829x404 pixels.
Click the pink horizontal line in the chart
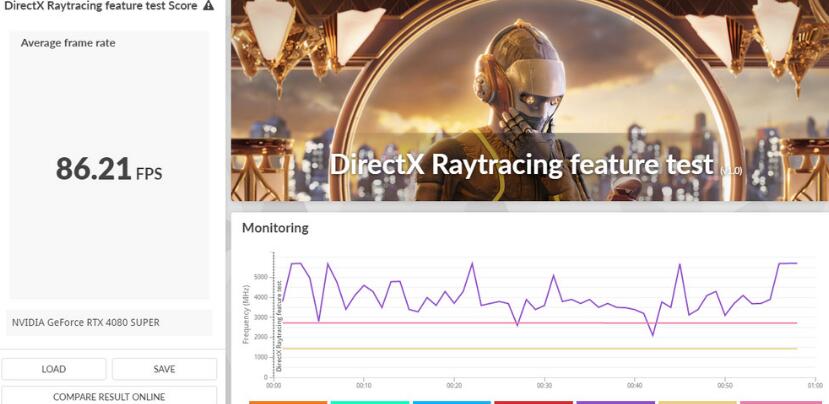(600, 323)
